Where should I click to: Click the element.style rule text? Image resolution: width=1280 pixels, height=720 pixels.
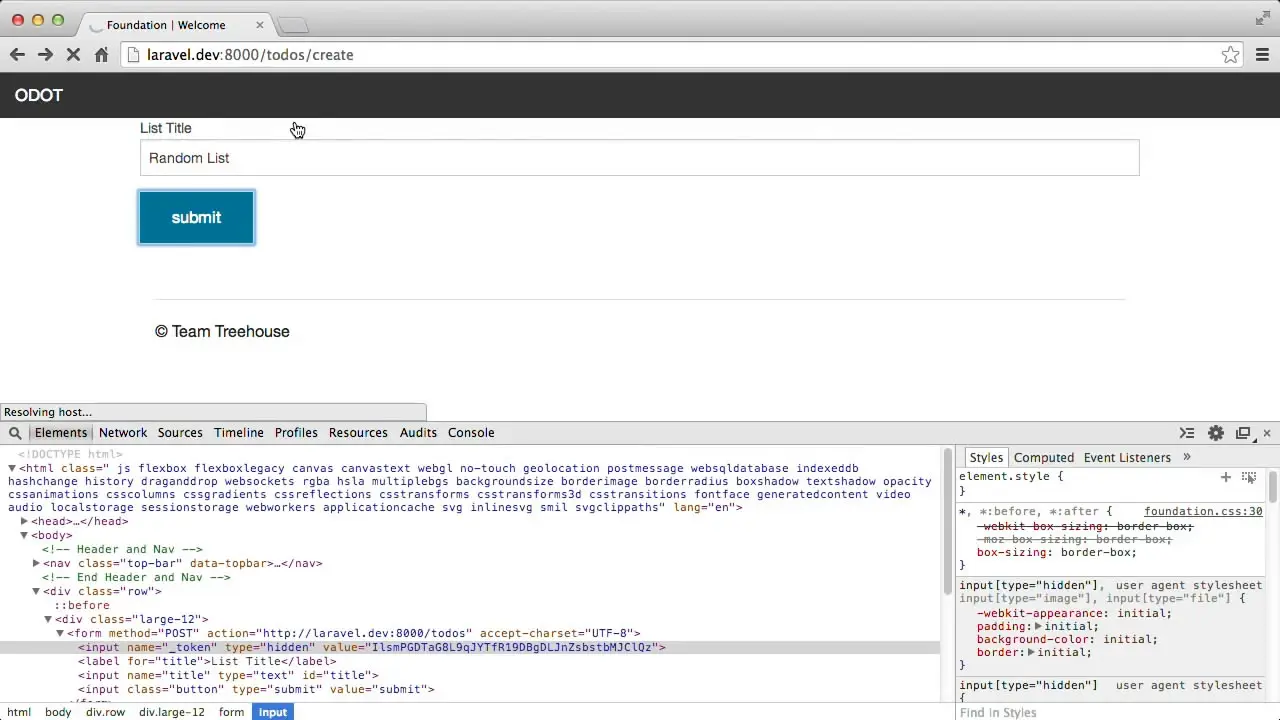click(1011, 477)
